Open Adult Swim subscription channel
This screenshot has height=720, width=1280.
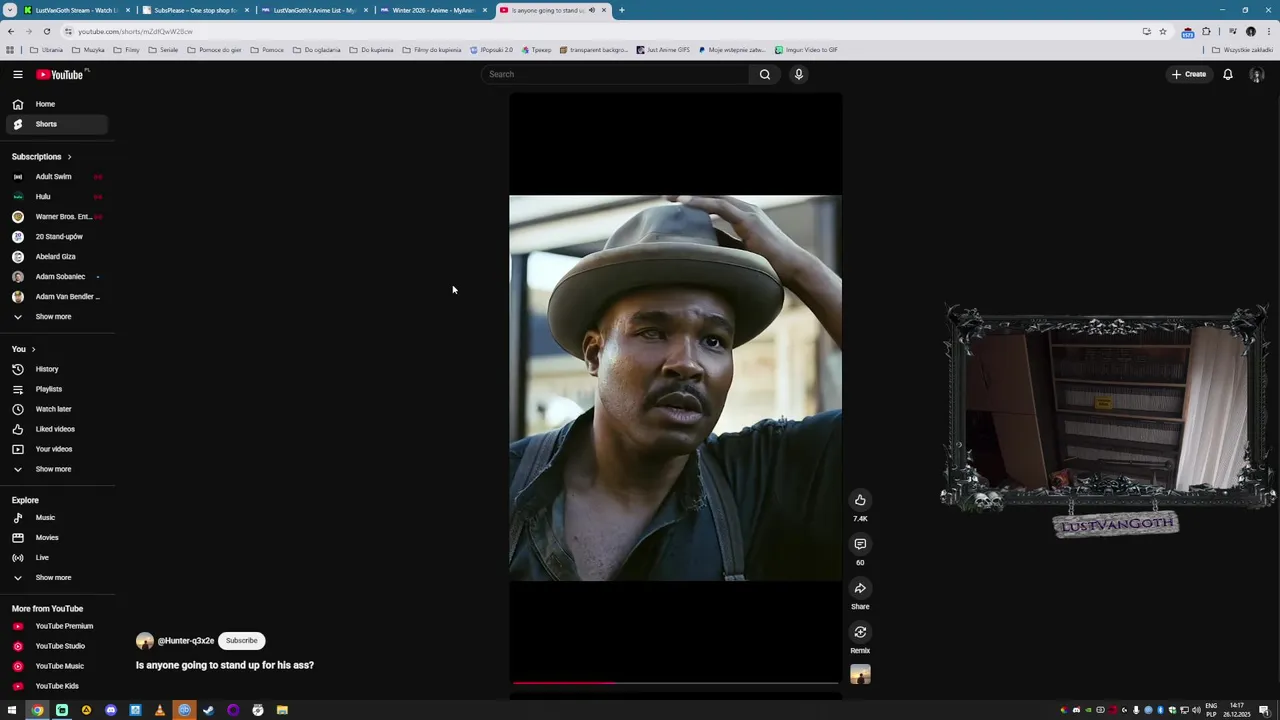[x=57, y=177]
